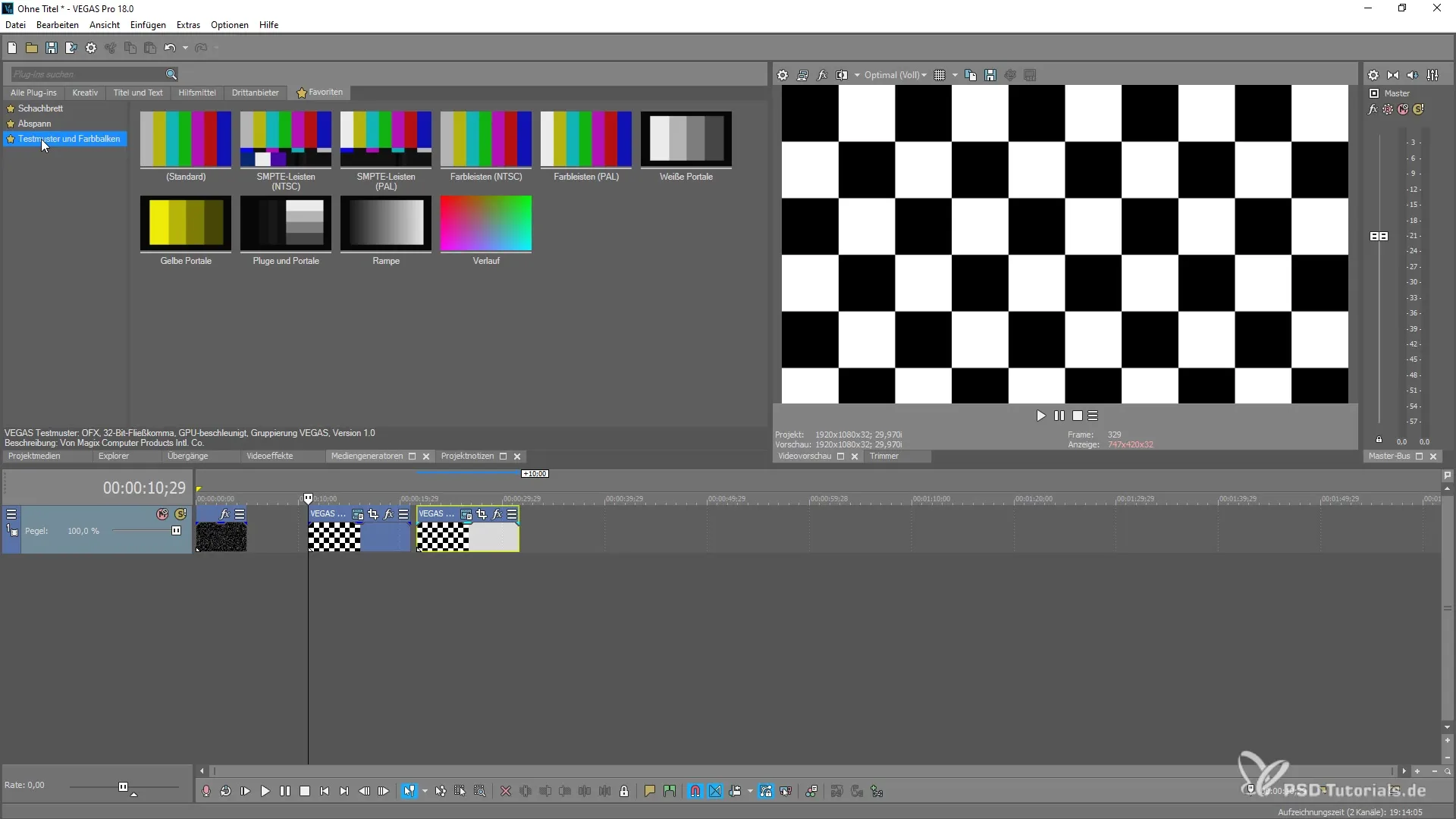Expand the overlay grid options dropdown
1456x819 pixels.
[955, 75]
